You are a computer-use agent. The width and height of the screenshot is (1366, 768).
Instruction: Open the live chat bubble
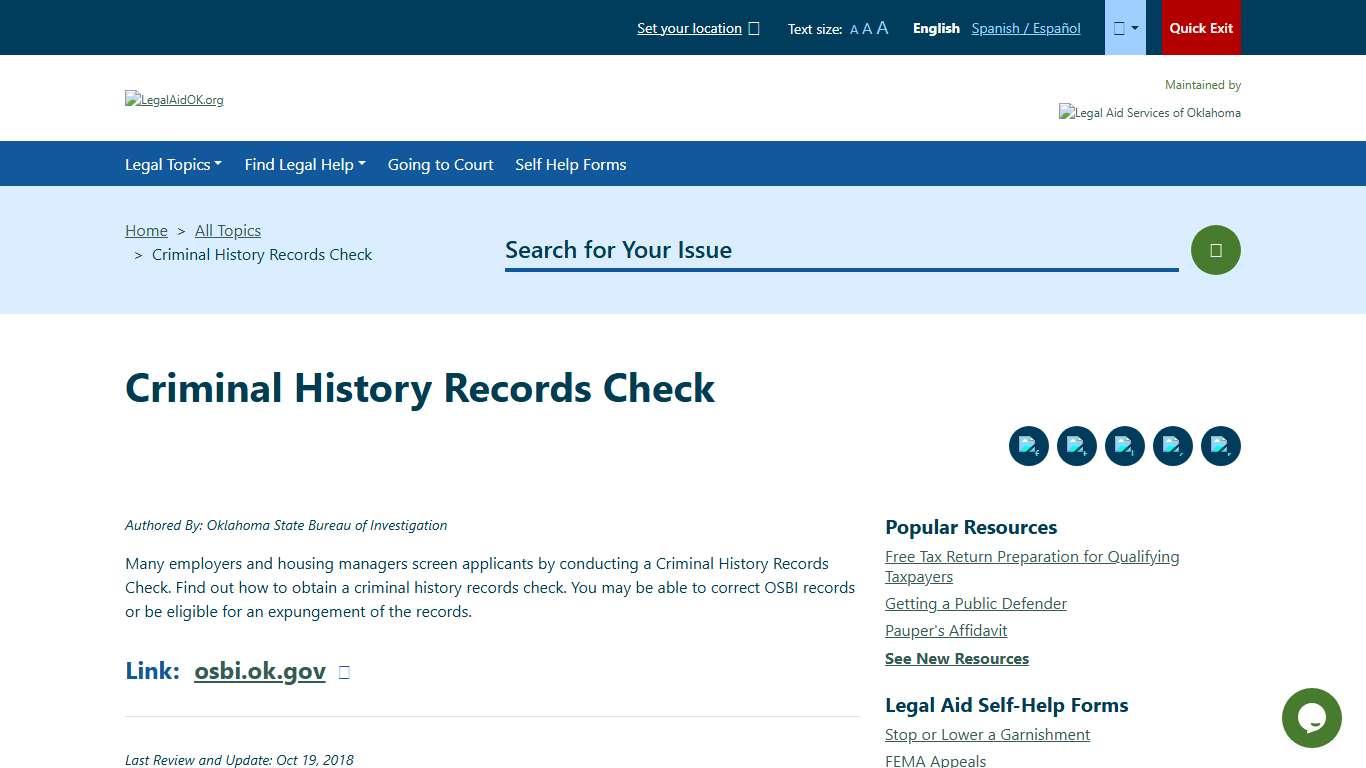coord(1311,718)
